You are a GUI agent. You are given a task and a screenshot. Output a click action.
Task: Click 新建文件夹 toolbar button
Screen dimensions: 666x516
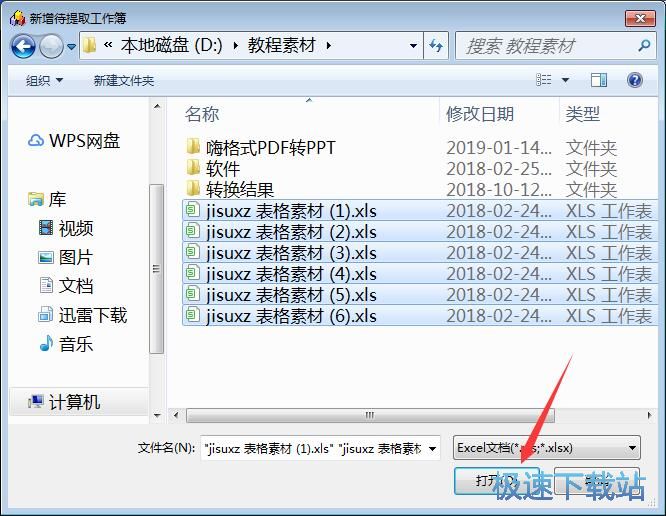point(124,80)
